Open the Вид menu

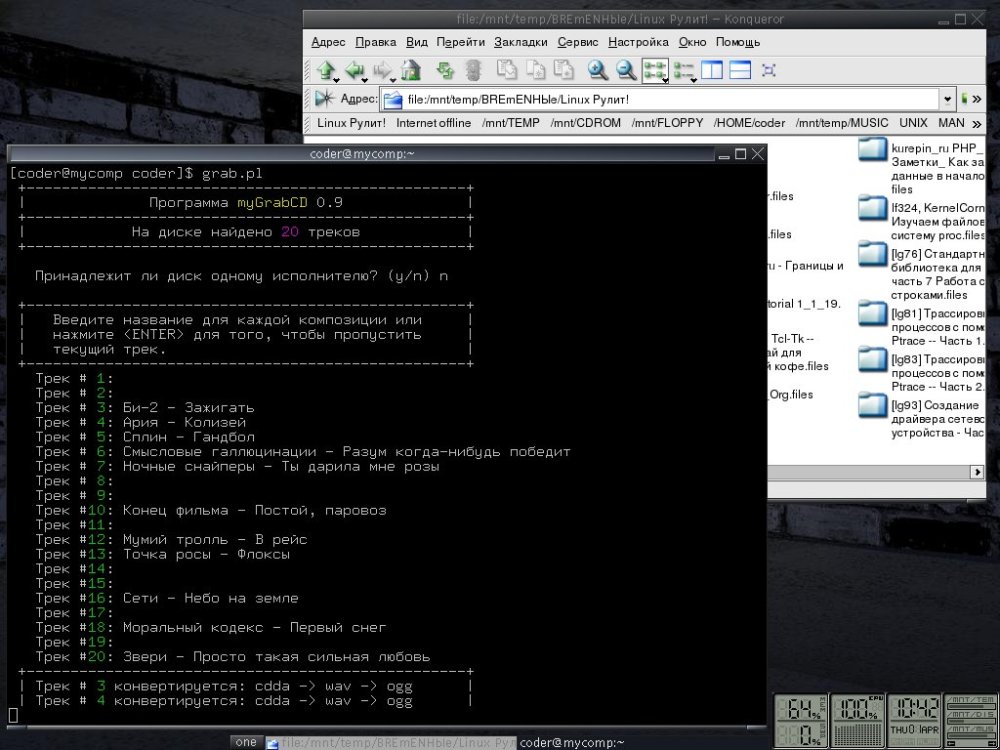coord(416,42)
